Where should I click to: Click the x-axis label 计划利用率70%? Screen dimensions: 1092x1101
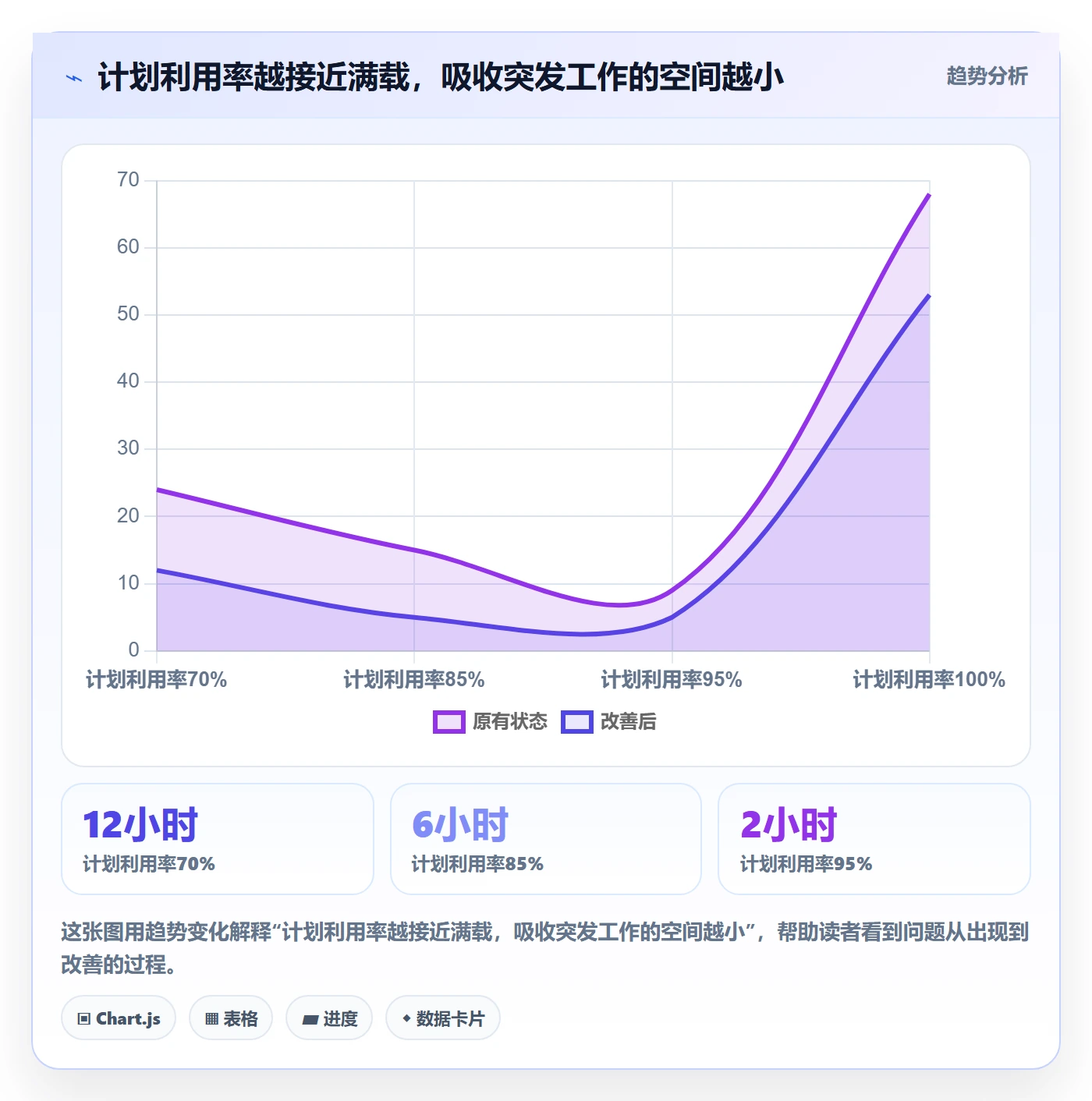[x=157, y=680]
